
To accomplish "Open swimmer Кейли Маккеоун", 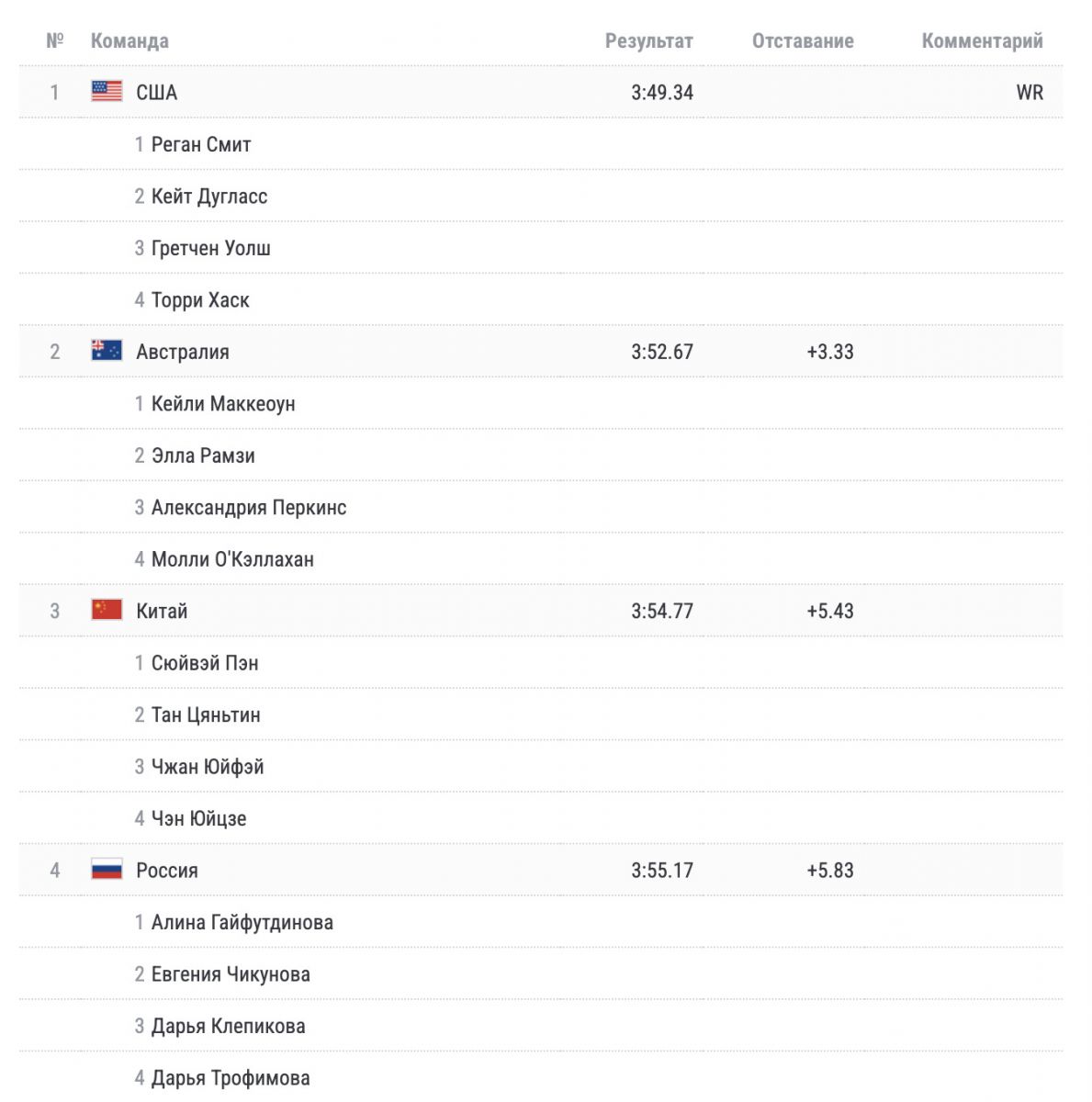I will click(223, 403).
